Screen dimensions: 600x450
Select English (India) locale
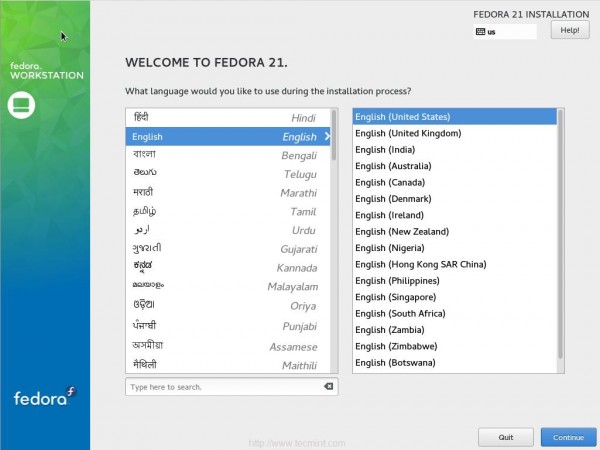455,150
